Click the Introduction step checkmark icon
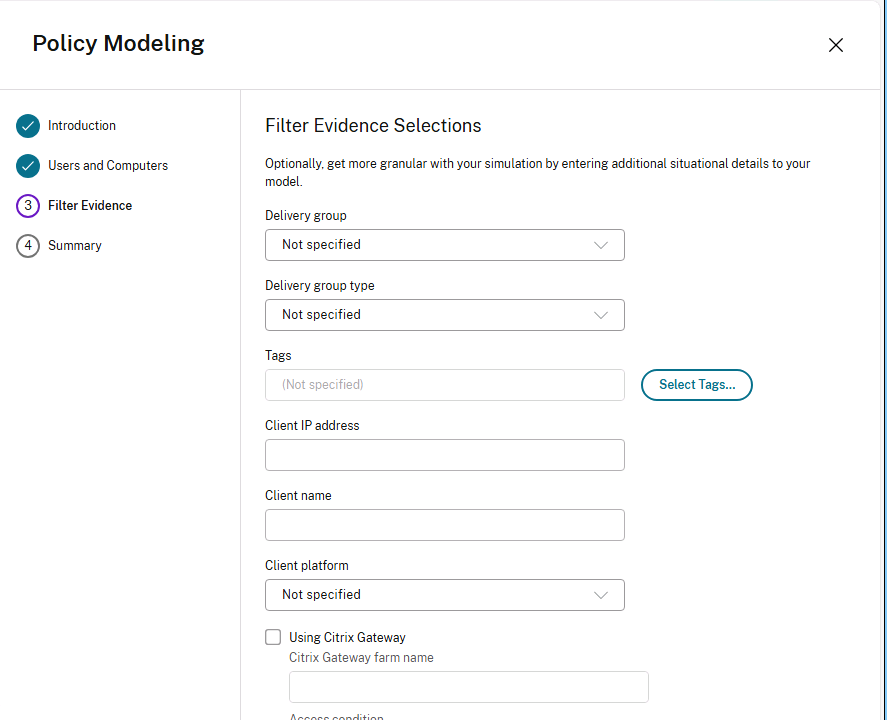The height and width of the screenshot is (720, 887). [x=28, y=126]
